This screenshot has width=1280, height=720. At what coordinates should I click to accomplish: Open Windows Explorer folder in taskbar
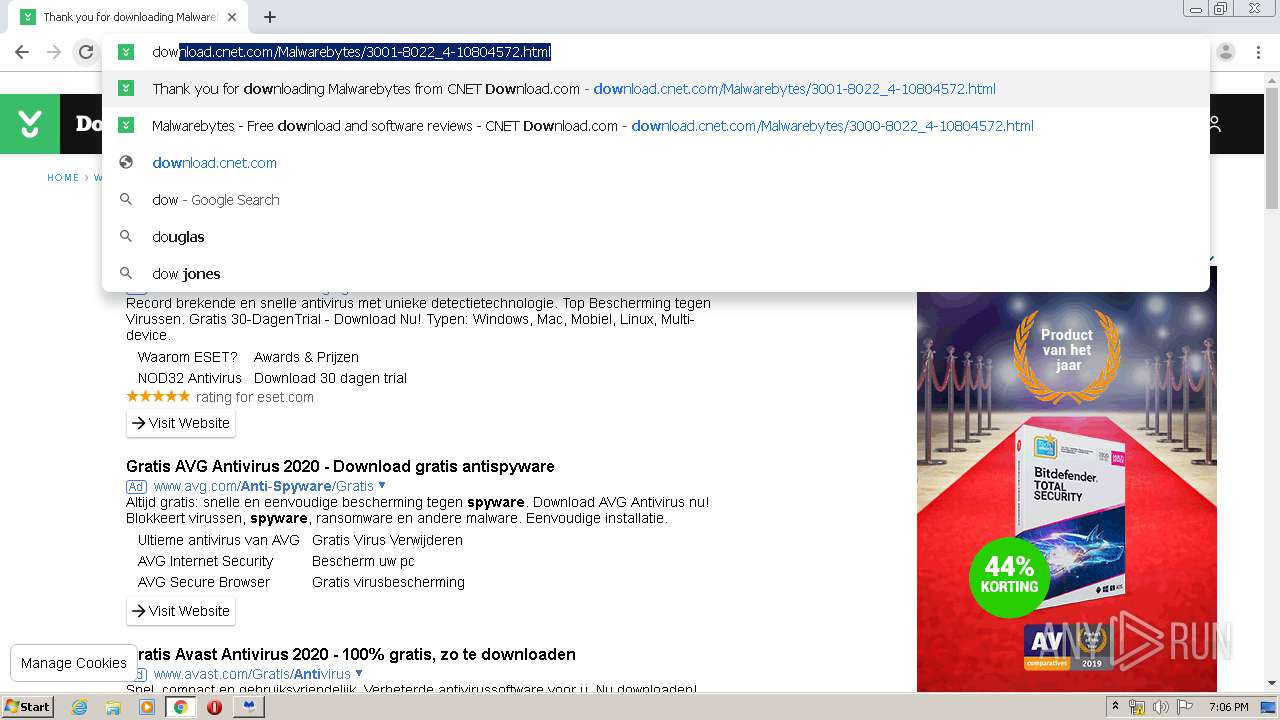point(113,707)
